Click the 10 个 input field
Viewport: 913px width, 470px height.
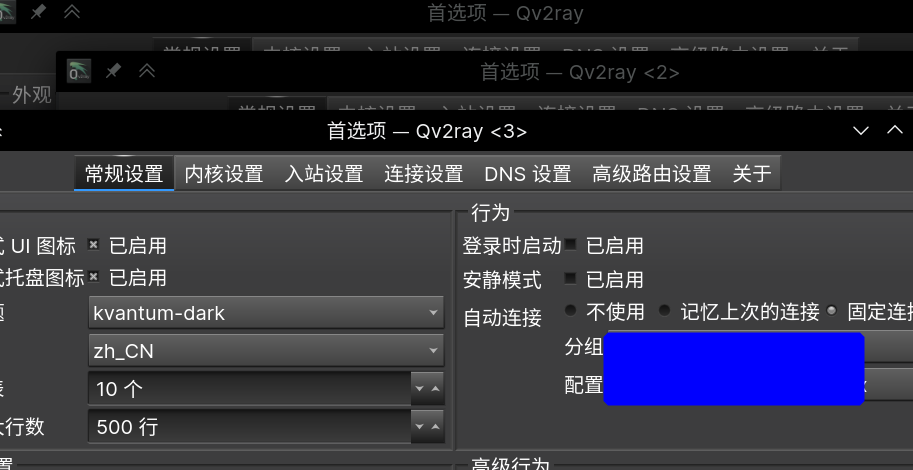(250, 388)
